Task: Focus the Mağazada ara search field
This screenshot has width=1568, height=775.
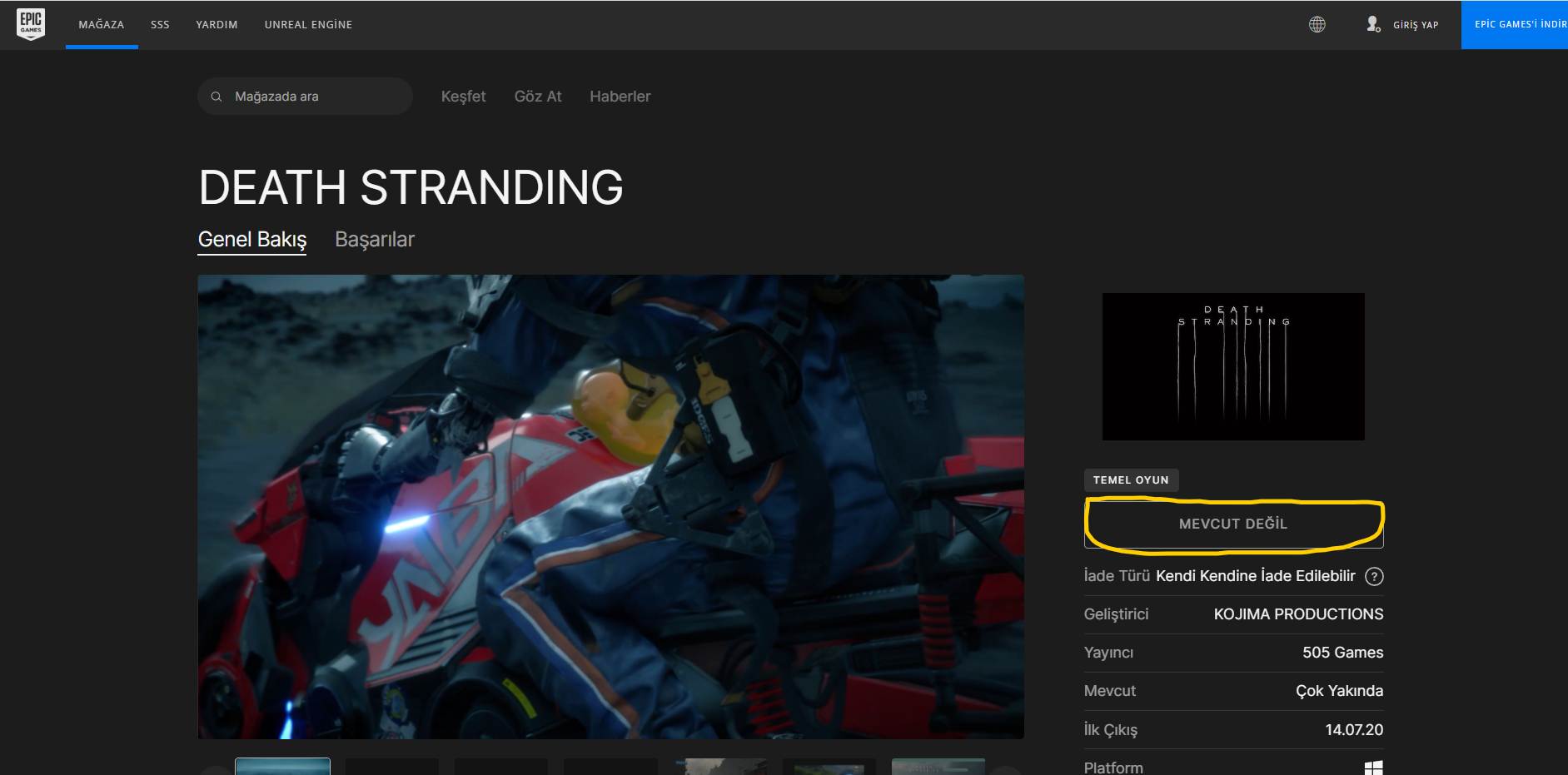Action: [306, 97]
